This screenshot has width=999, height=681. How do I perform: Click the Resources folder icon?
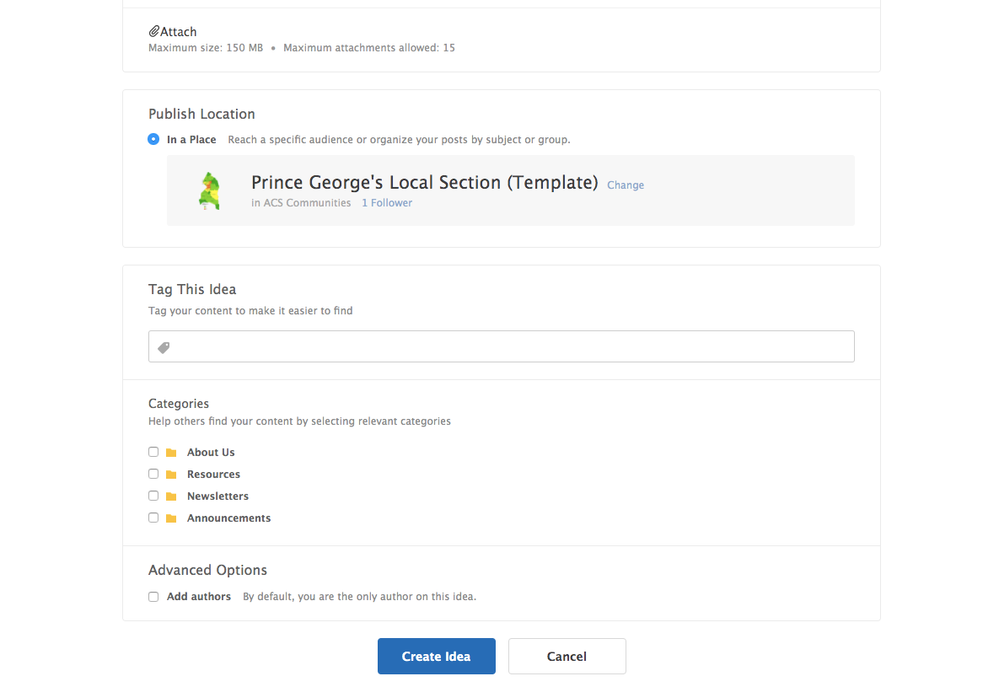tap(171, 475)
